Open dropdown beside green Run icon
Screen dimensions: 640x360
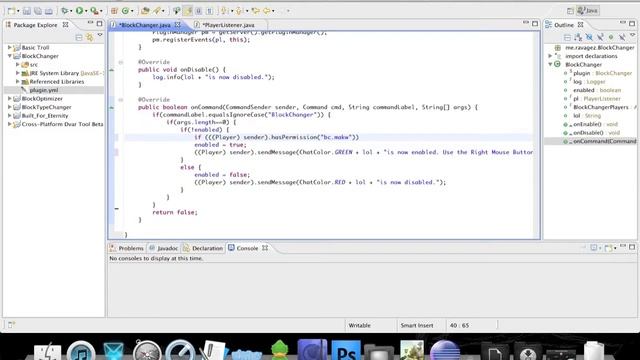tap(86, 11)
